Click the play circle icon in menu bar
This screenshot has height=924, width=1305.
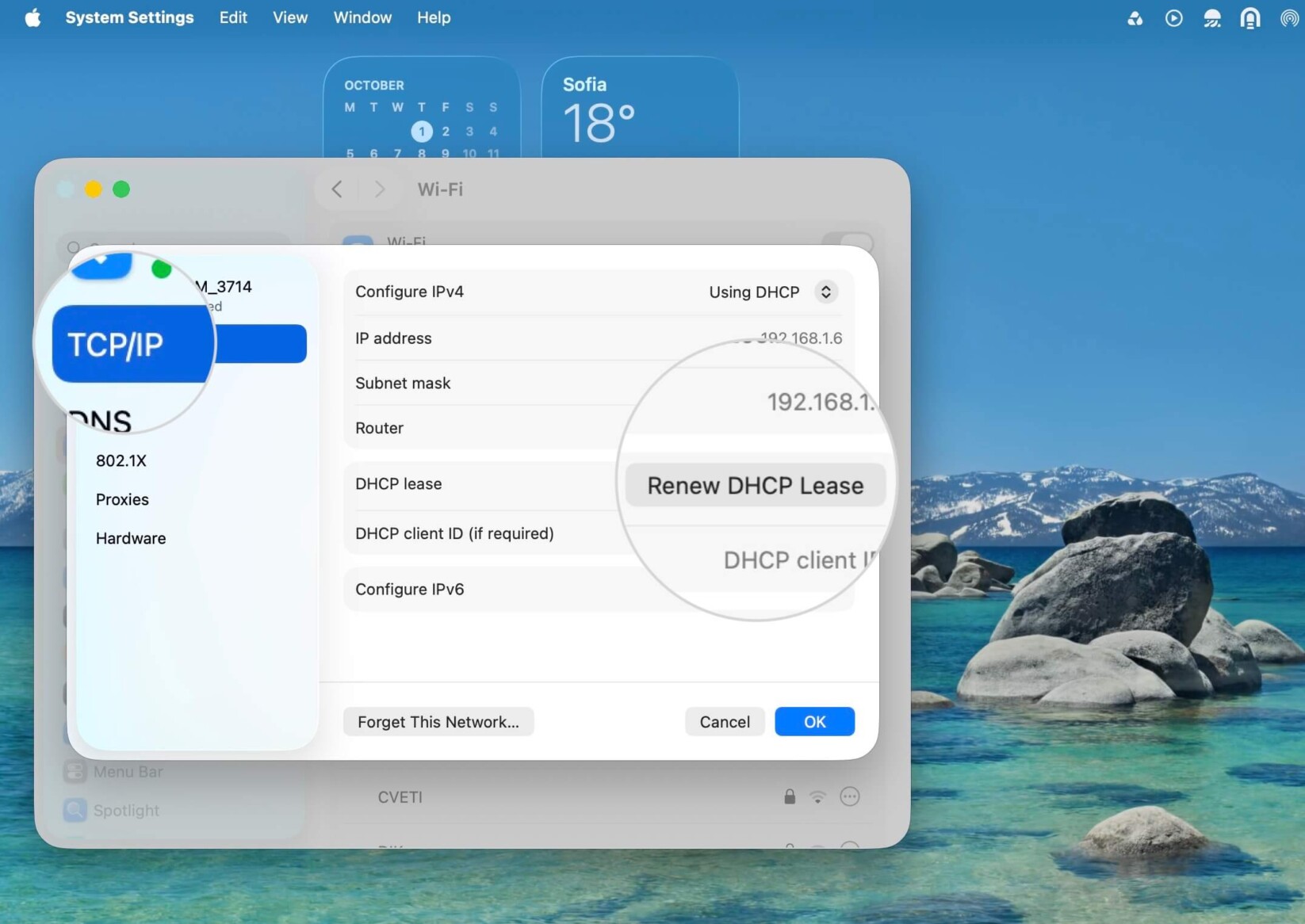[x=1173, y=18]
